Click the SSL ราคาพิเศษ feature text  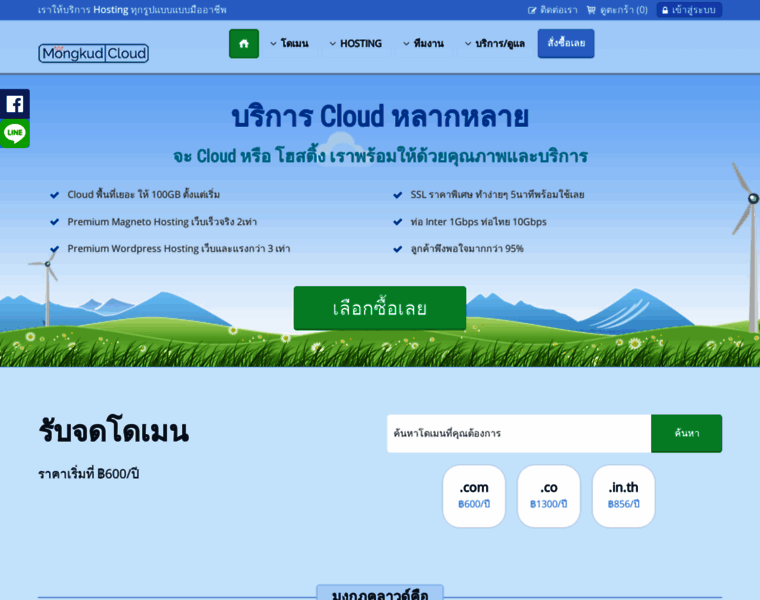click(x=497, y=195)
